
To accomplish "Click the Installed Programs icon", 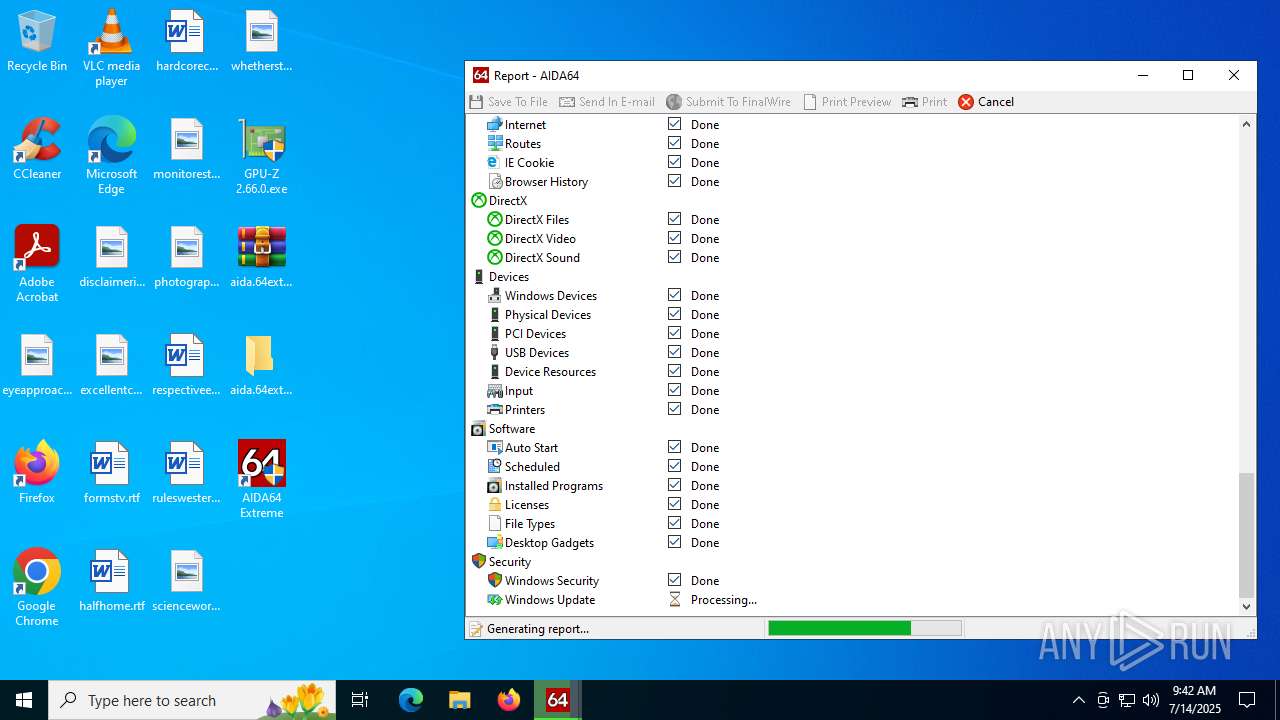I will coord(494,486).
